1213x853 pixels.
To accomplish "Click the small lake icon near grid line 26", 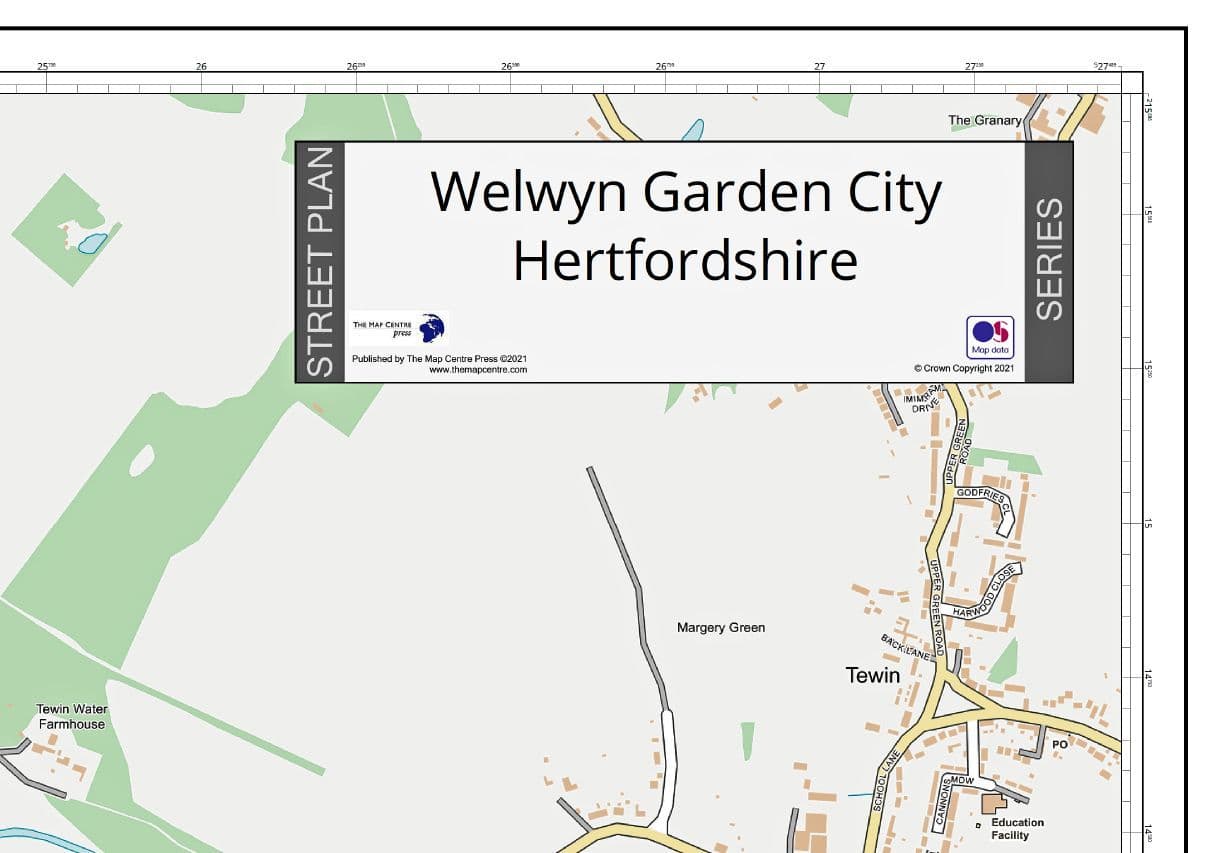I will (694, 131).
